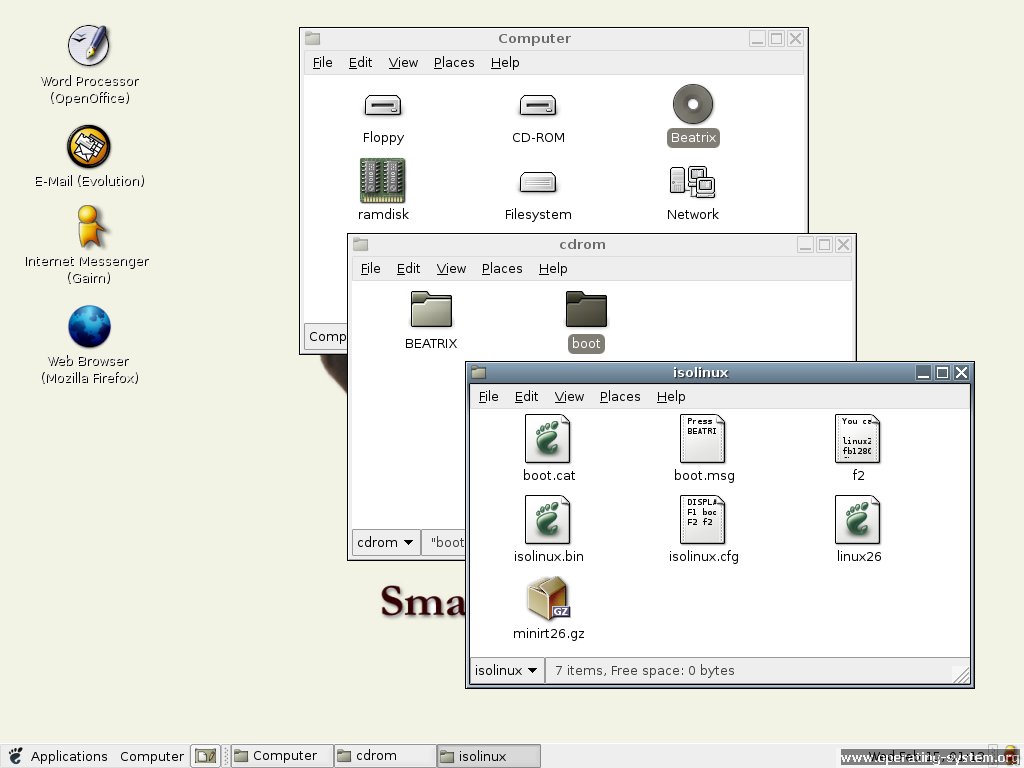Screen dimensions: 1024x768
Task: Click the isolinux window resize grip
Action: [961, 674]
